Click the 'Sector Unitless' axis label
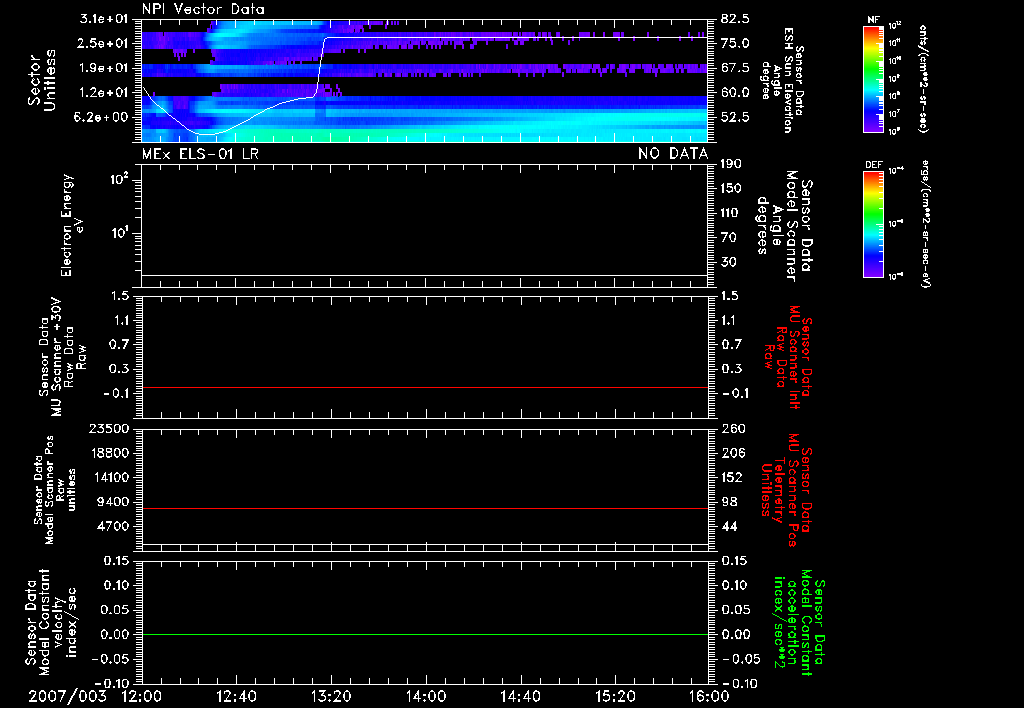Viewport: 1024px width, 708px height. 42,80
